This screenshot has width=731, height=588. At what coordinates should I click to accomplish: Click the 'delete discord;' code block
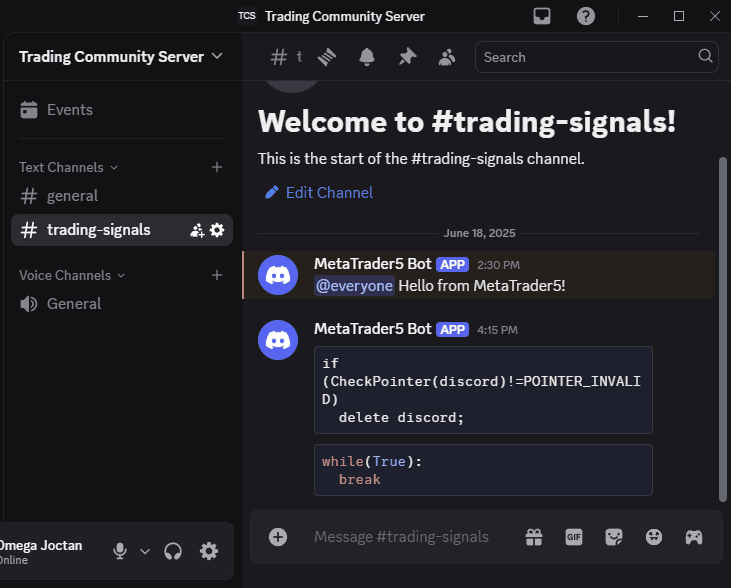483,390
